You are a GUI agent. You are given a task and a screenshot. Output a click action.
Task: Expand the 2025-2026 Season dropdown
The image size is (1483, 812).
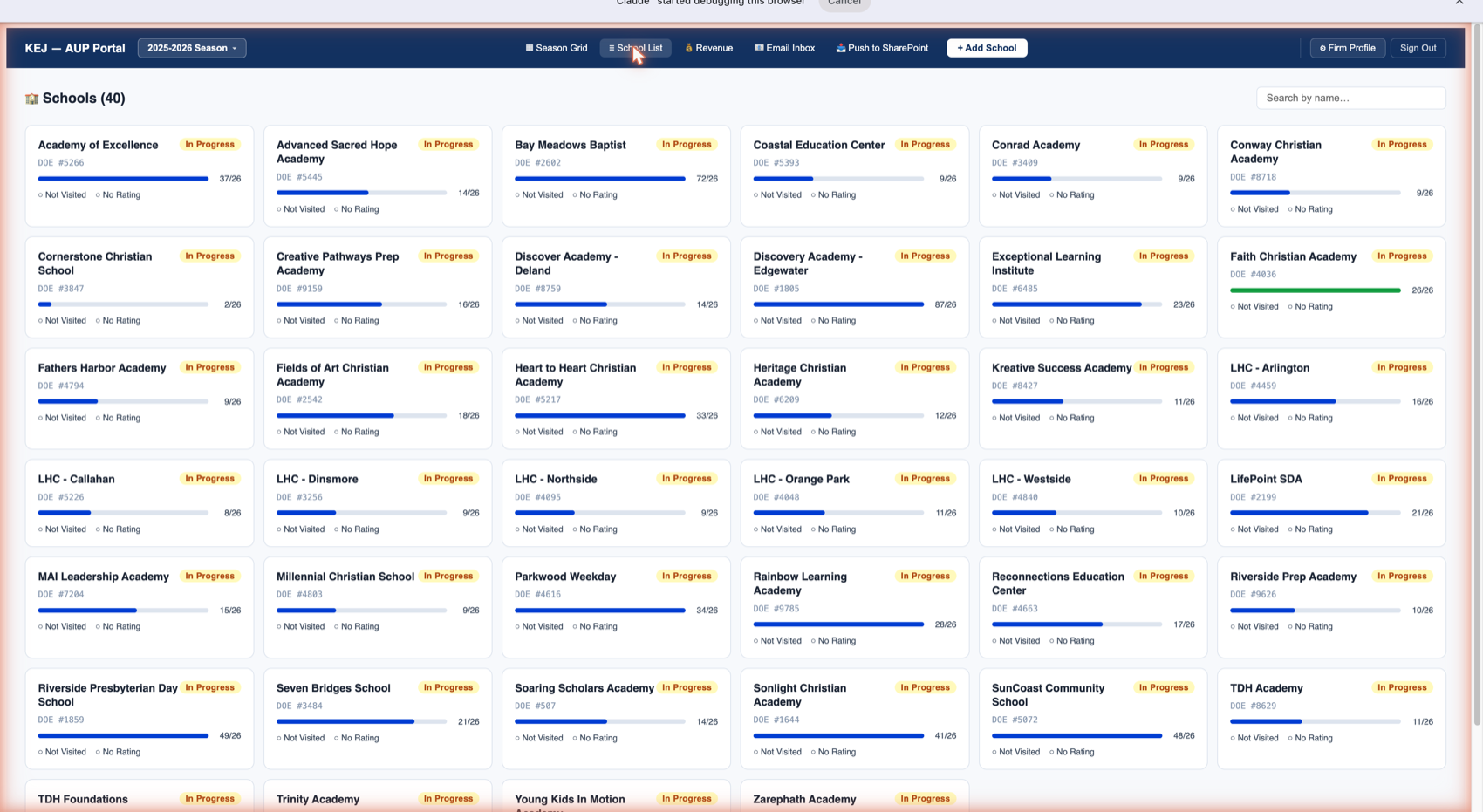192,48
